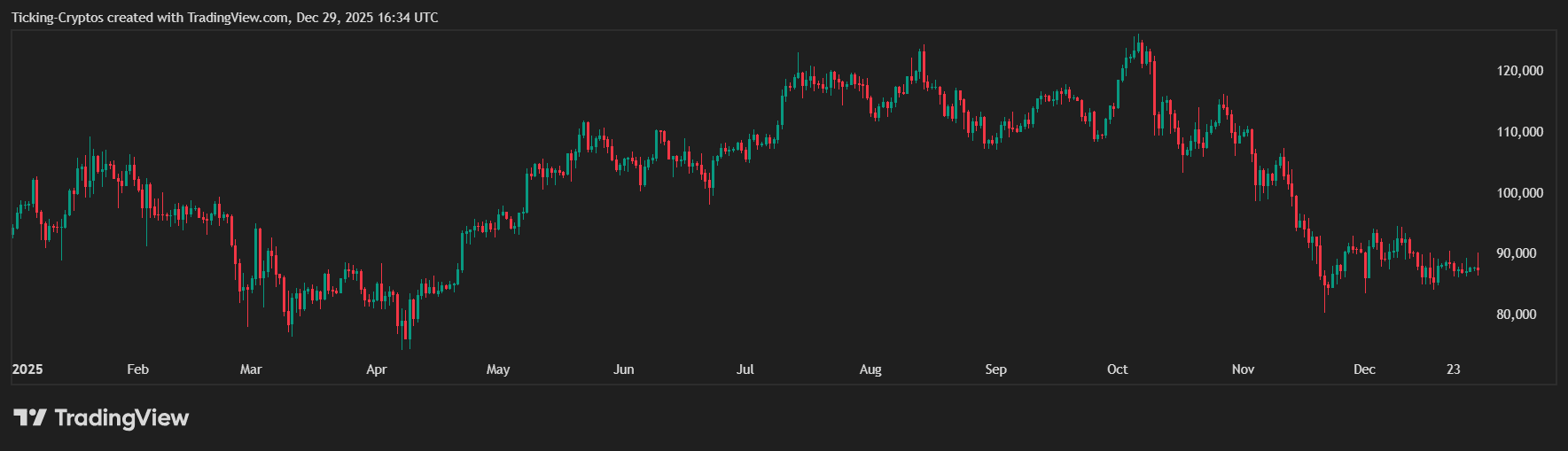Click the TradingView logo icon

(x=29, y=417)
